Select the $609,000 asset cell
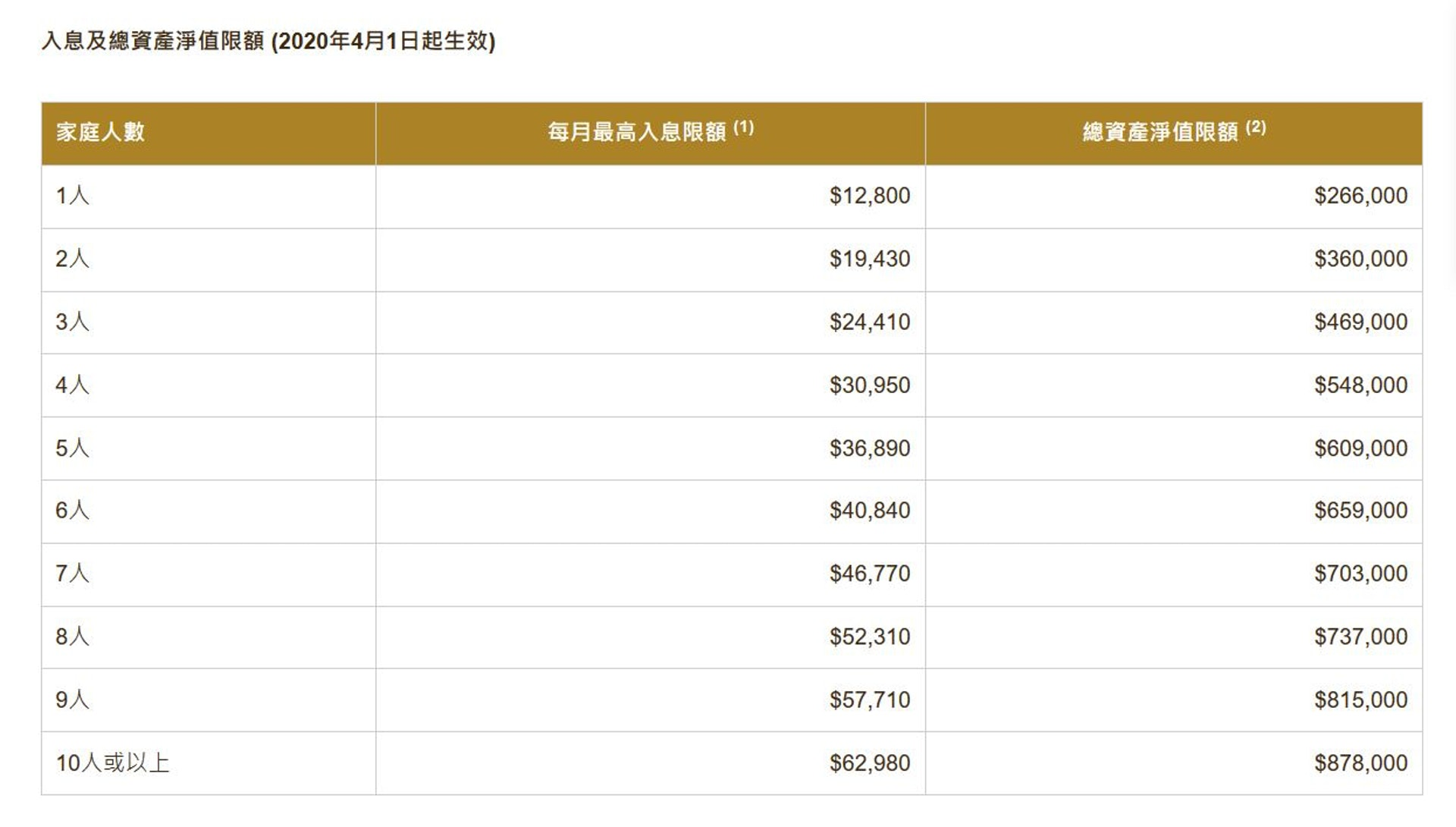1456x827 pixels. pyautogui.click(x=1361, y=448)
